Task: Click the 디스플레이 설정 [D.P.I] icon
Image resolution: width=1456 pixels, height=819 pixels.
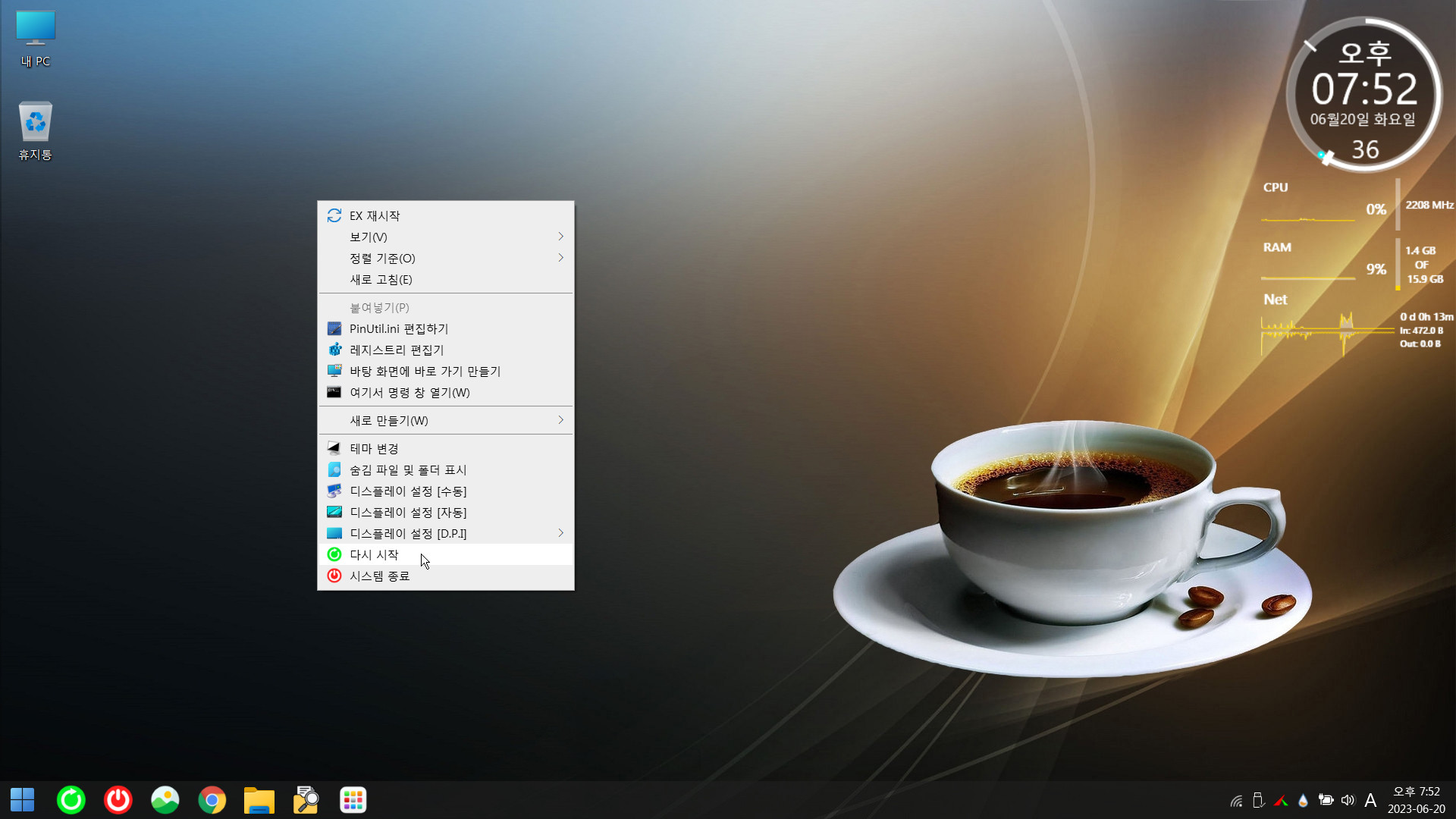Action: [334, 533]
